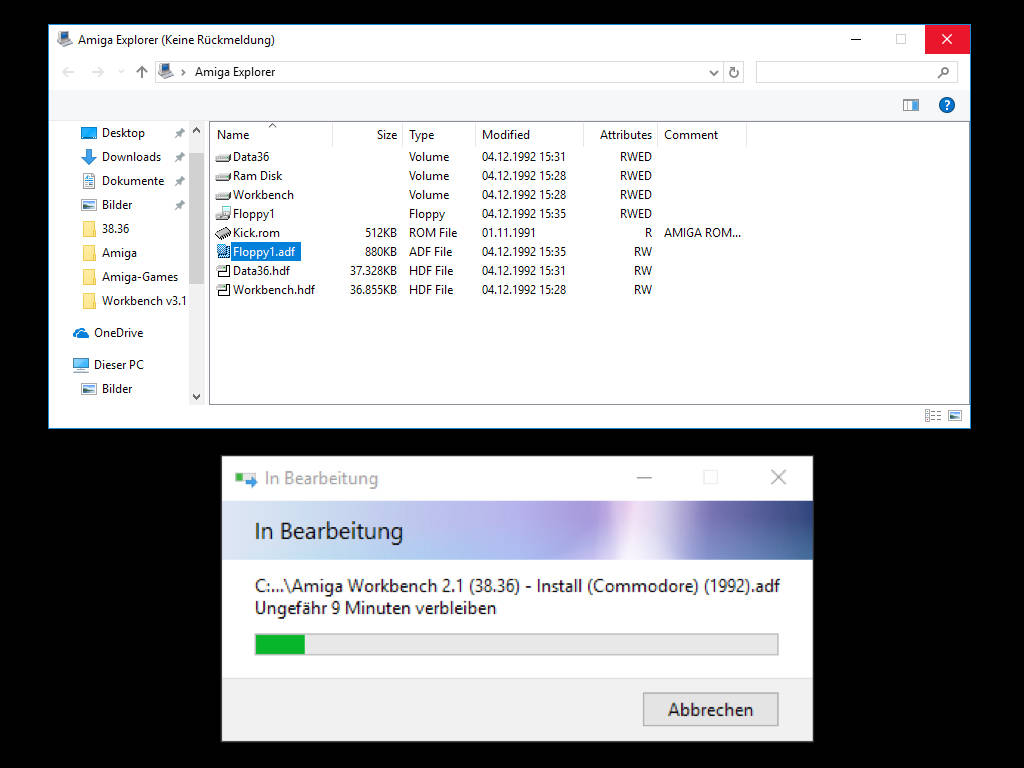Refresh the Amiga Explorer address bar
Screen dimensions: 1024x768
[x=734, y=72]
